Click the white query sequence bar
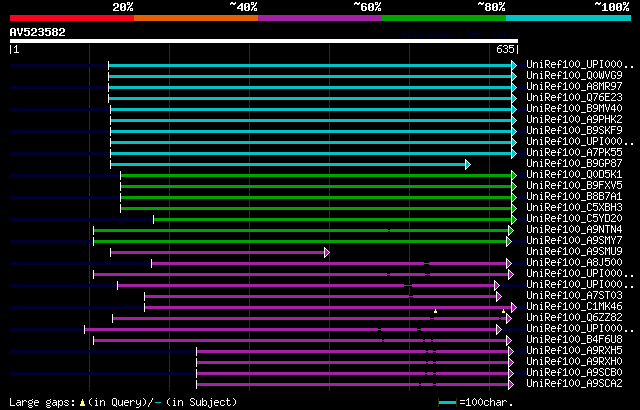This screenshot has width=640, height=410. point(264,41)
